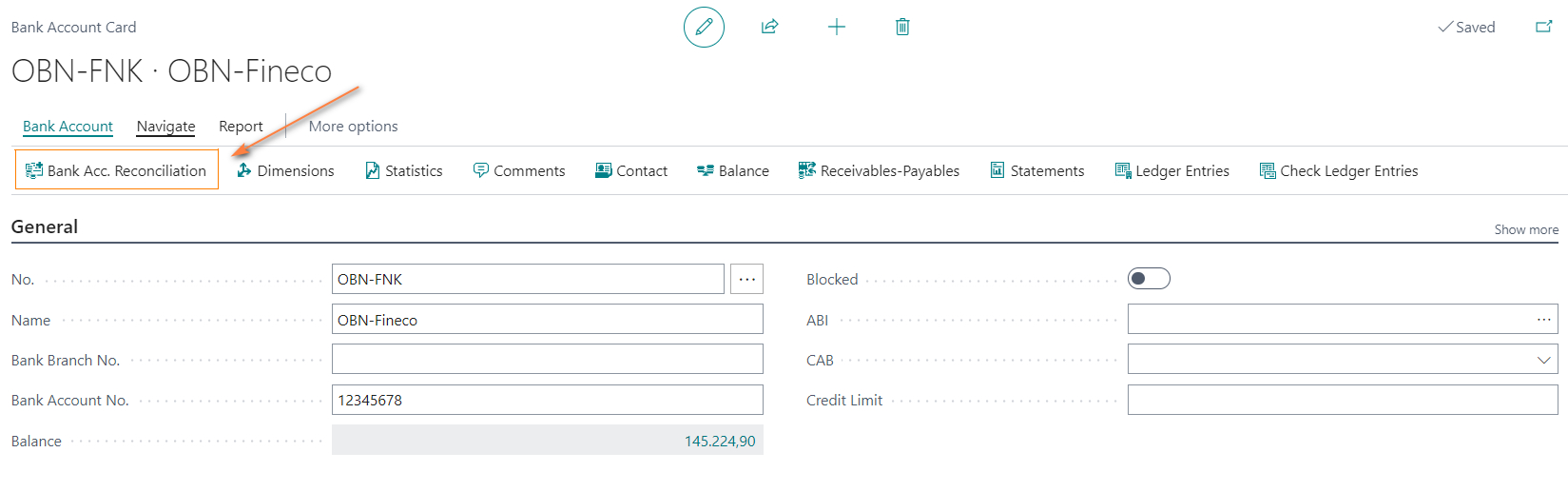
Task: Click the plus icon to create new record
Action: coord(837,27)
